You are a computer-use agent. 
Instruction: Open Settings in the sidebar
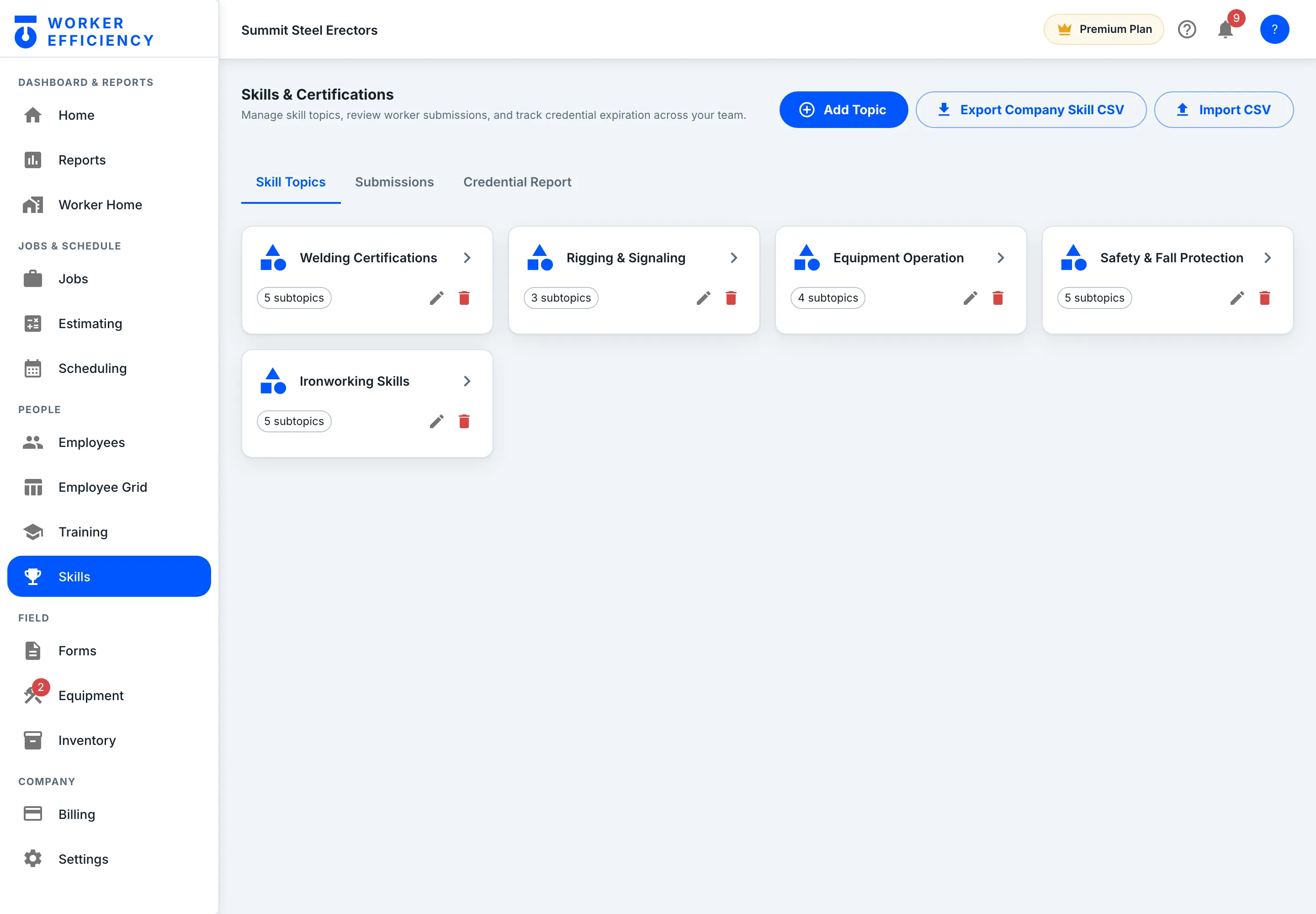point(109,859)
